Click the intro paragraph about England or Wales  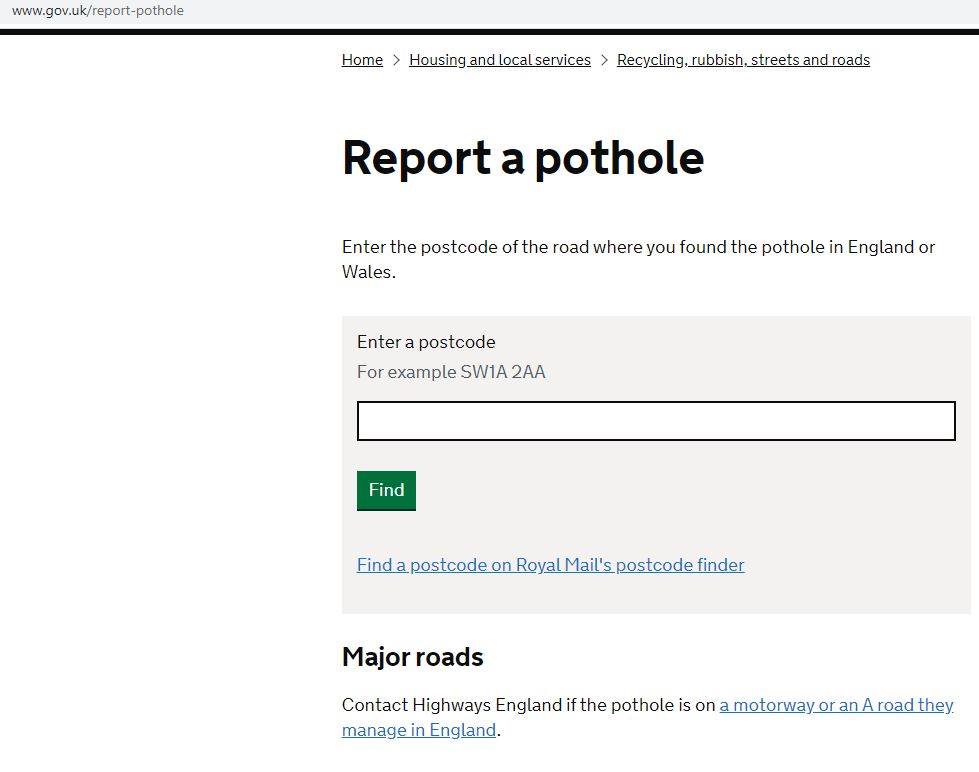tap(638, 248)
